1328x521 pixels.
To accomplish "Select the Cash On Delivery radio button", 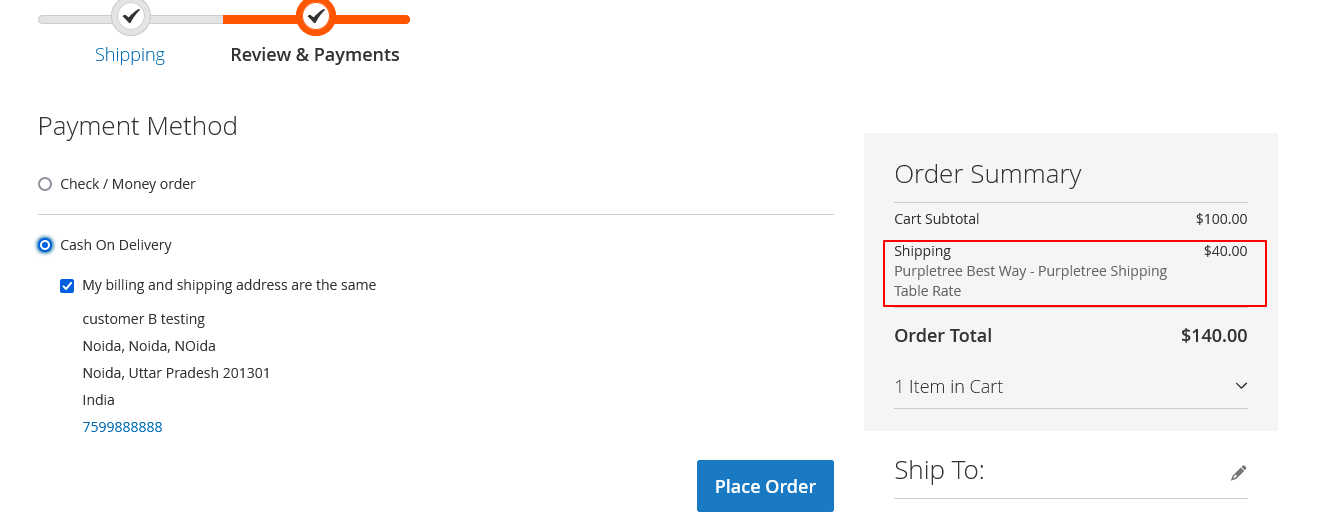I will [x=45, y=245].
